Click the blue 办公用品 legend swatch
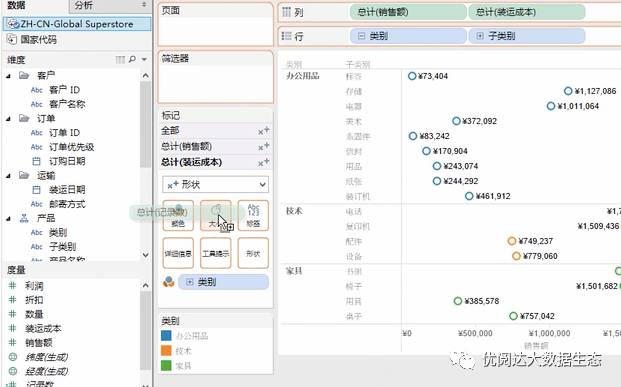This screenshot has width=621, height=387. click(x=166, y=336)
